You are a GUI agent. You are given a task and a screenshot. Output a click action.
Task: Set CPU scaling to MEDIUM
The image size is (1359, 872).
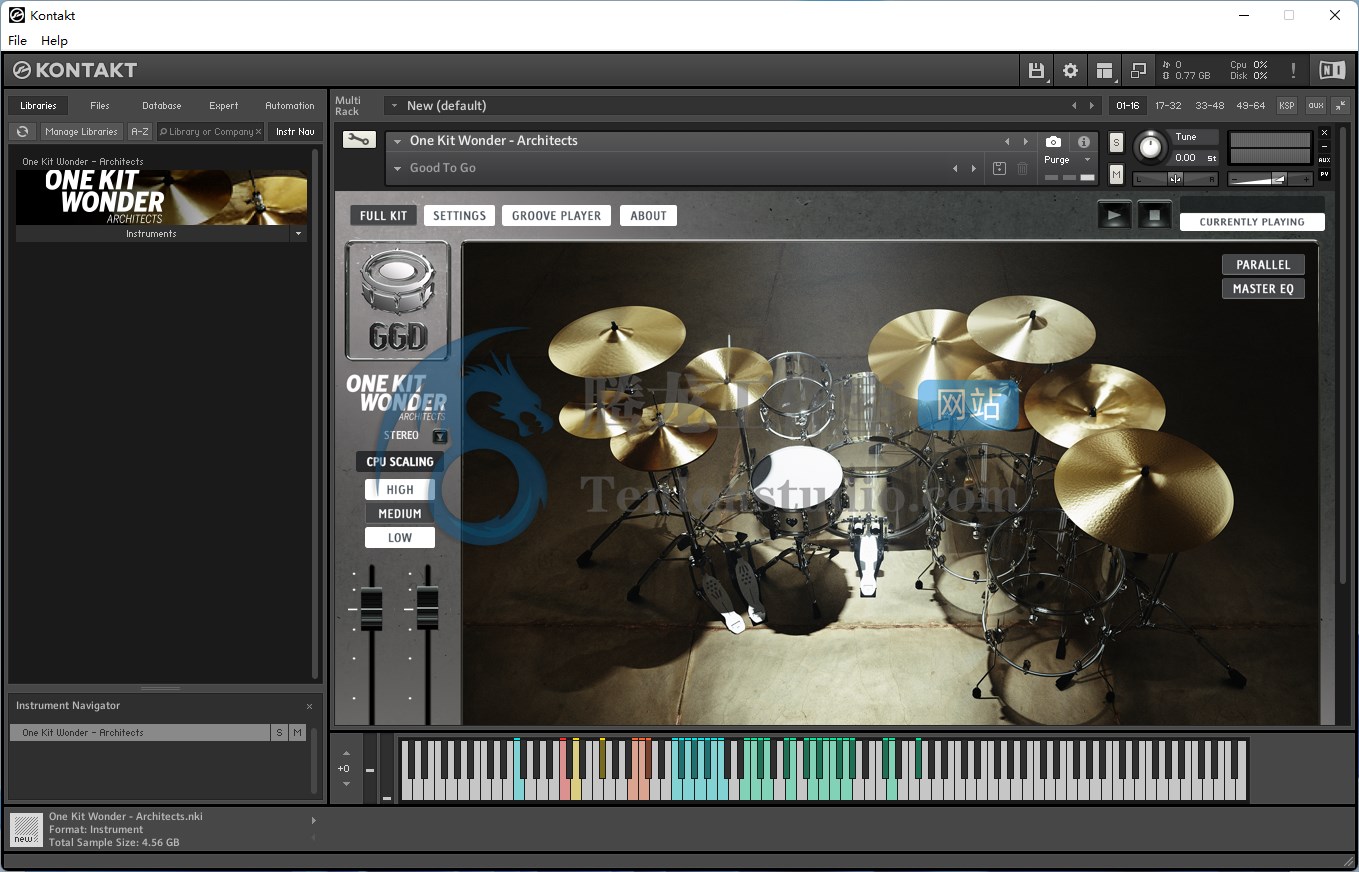400,514
